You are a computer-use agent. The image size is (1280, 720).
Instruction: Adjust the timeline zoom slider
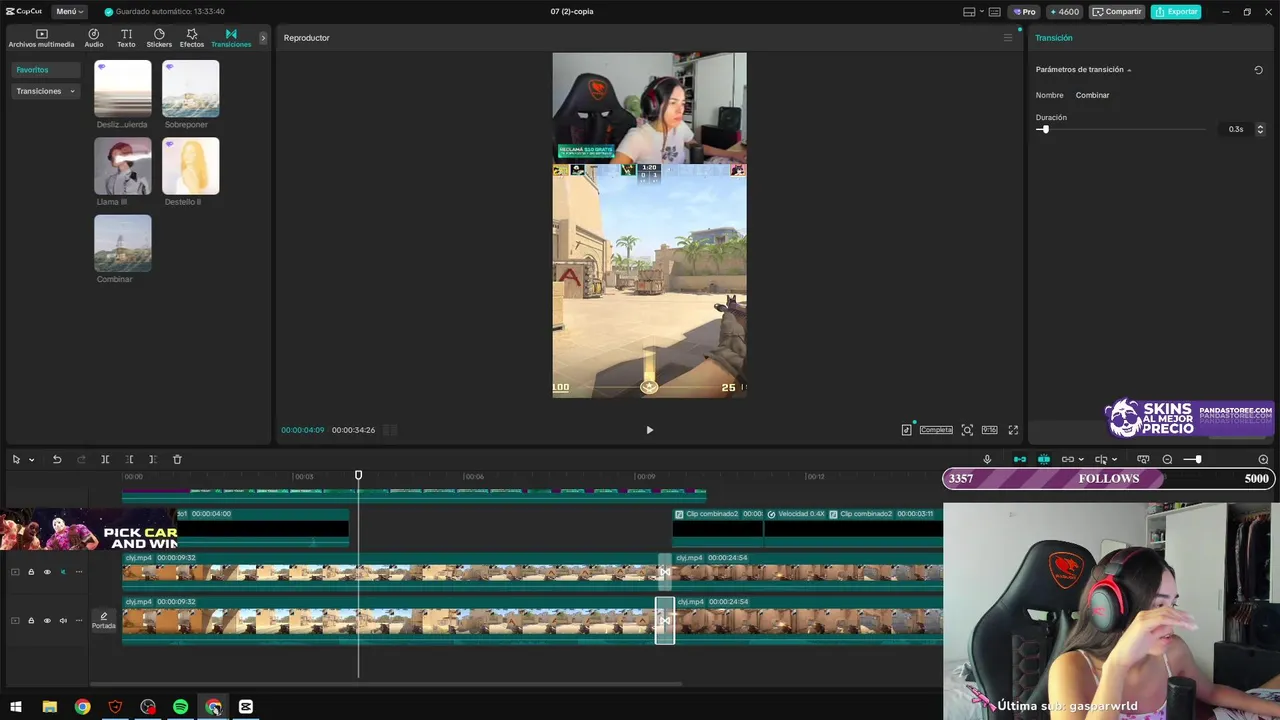[x=1198, y=459]
